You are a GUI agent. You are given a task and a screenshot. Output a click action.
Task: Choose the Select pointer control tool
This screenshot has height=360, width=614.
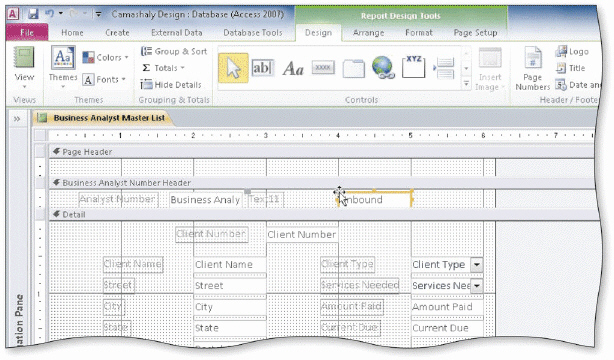pos(233,68)
